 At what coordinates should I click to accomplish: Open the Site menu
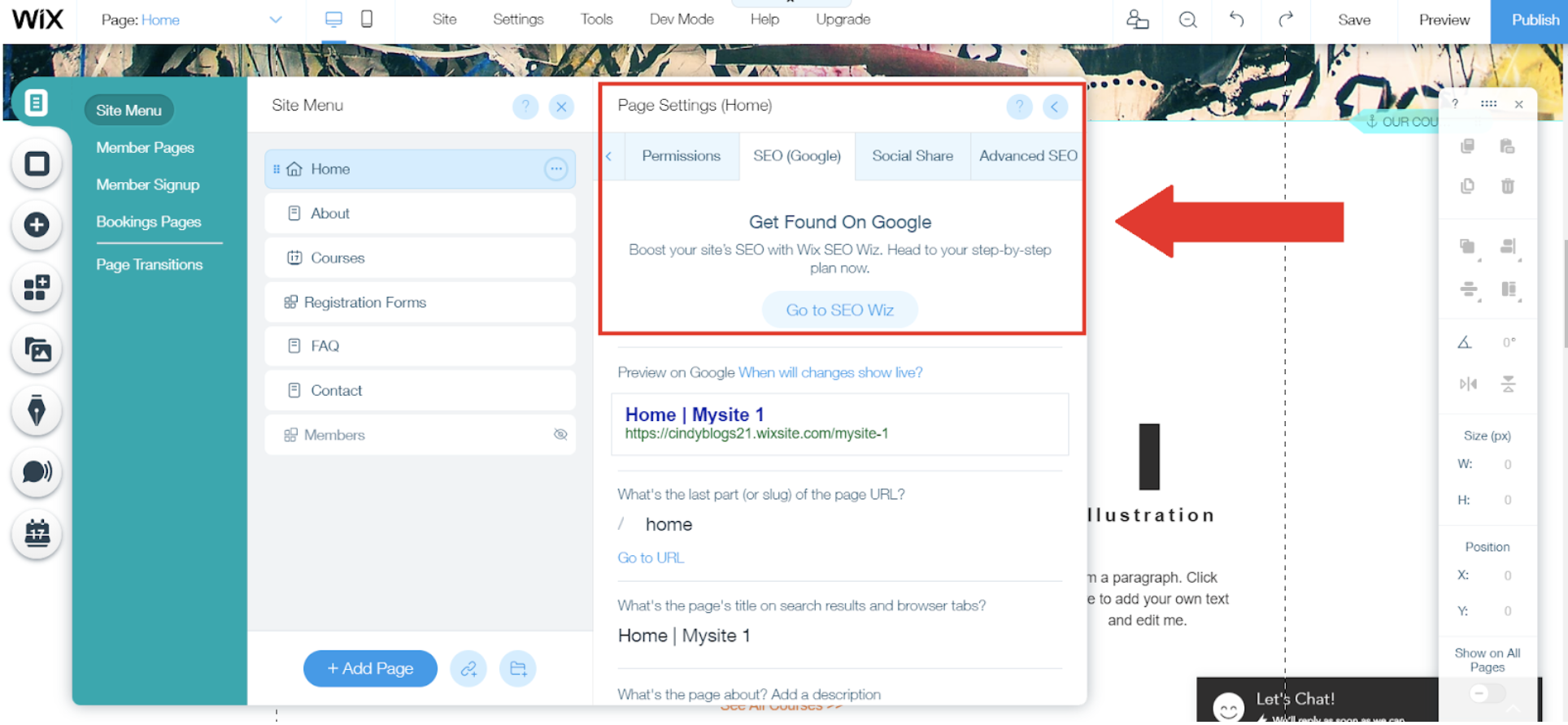(x=444, y=20)
